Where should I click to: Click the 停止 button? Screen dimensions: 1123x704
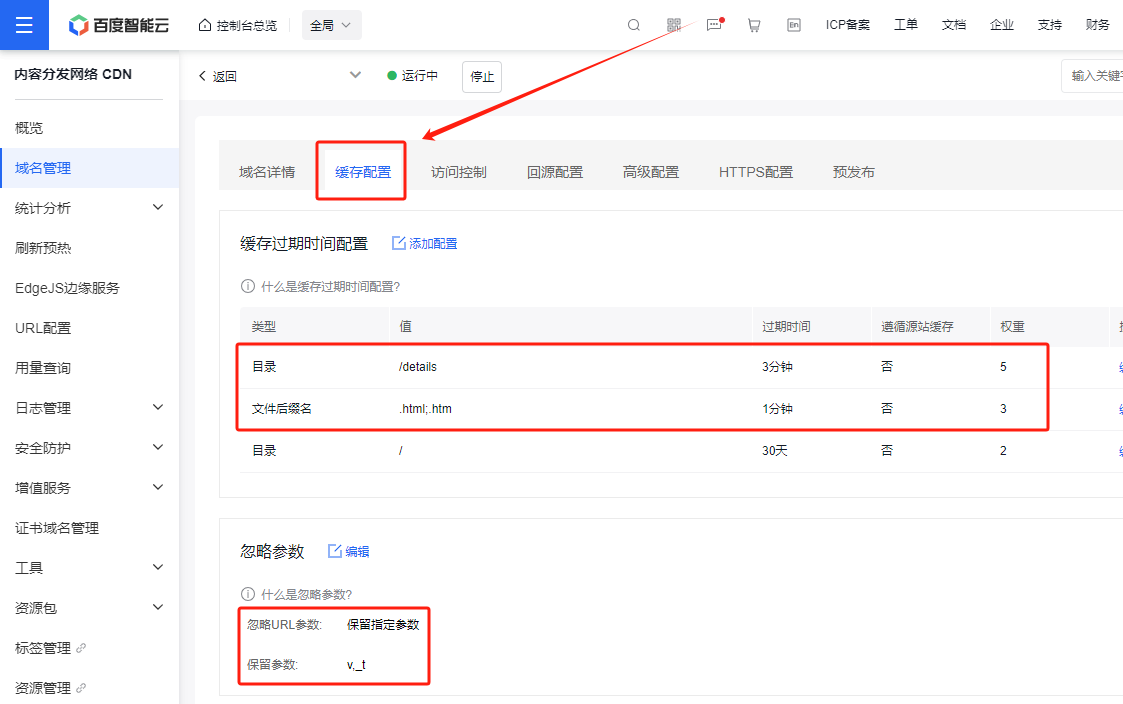(x=482, y=76)
